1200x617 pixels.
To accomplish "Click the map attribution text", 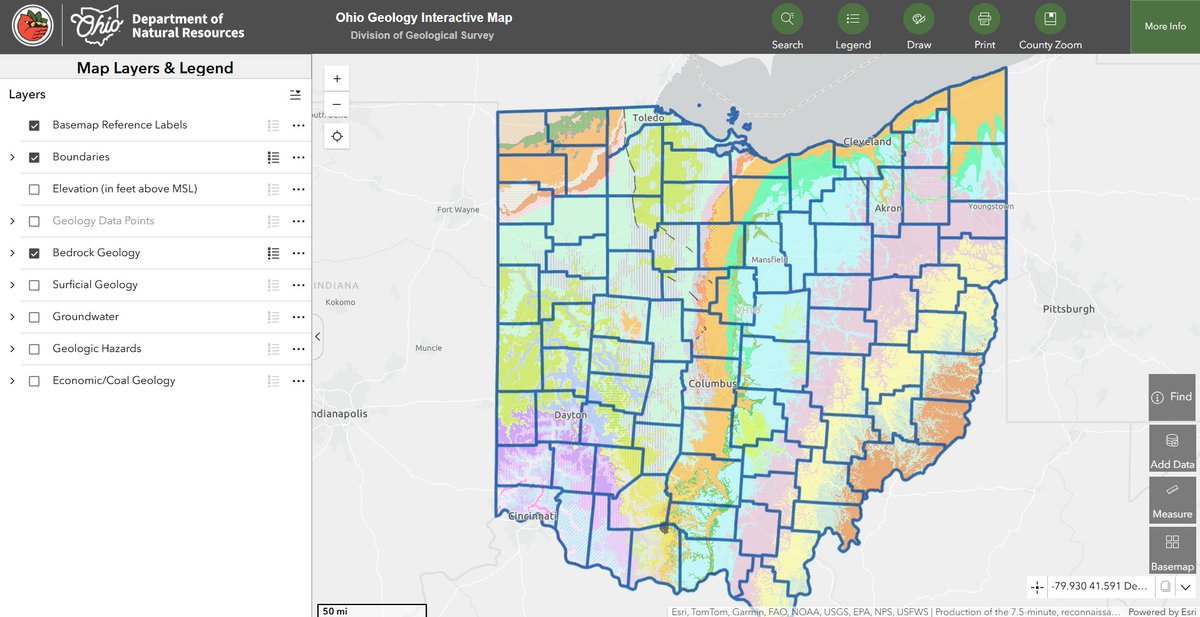I will [893, 612].
